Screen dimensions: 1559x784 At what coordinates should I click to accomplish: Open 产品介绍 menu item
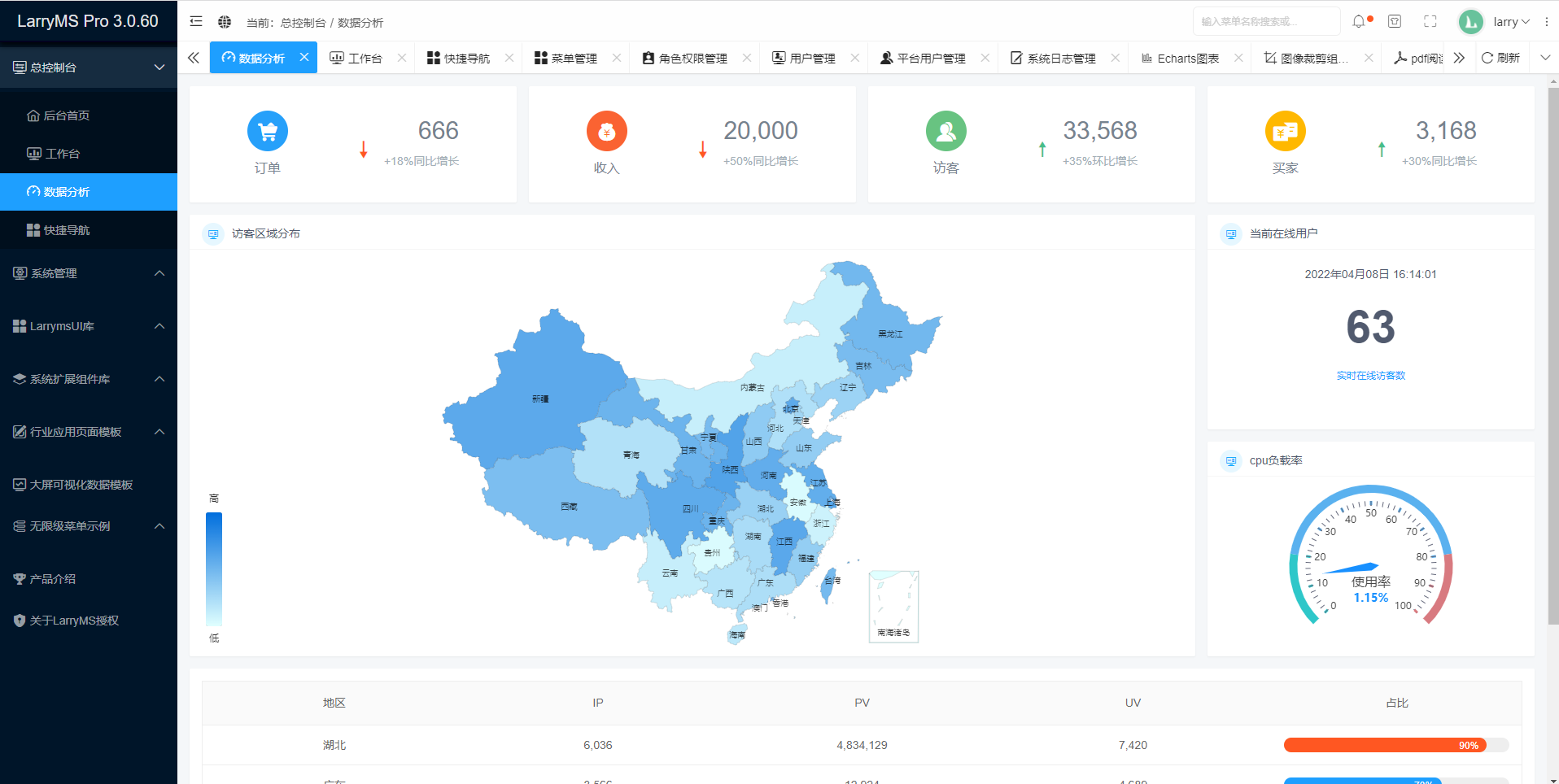[89, 579]
